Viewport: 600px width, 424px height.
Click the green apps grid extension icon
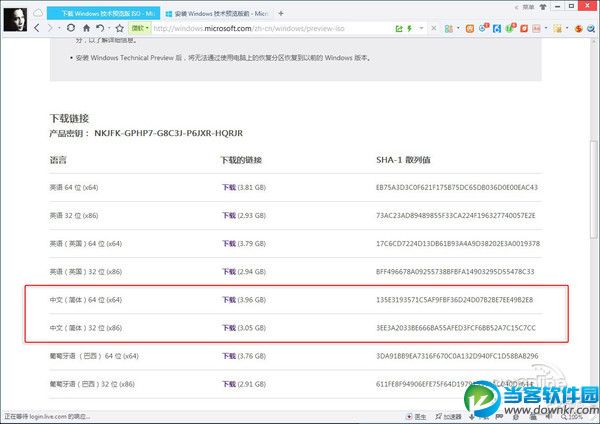pyautogui.click(x=448, y=28)
